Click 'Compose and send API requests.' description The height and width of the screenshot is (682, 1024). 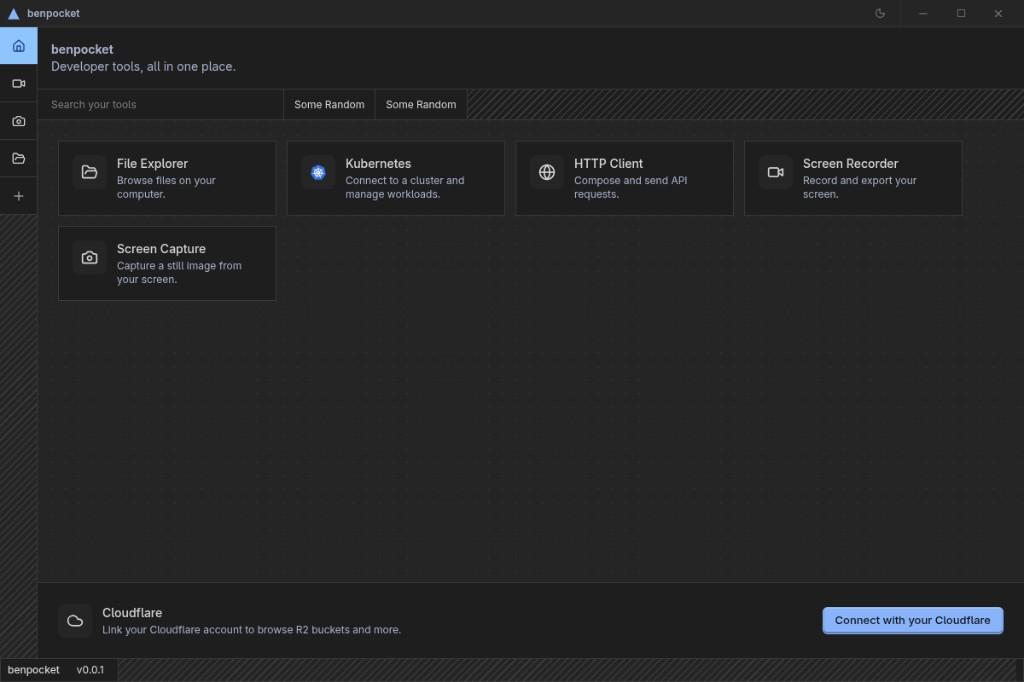630,187
